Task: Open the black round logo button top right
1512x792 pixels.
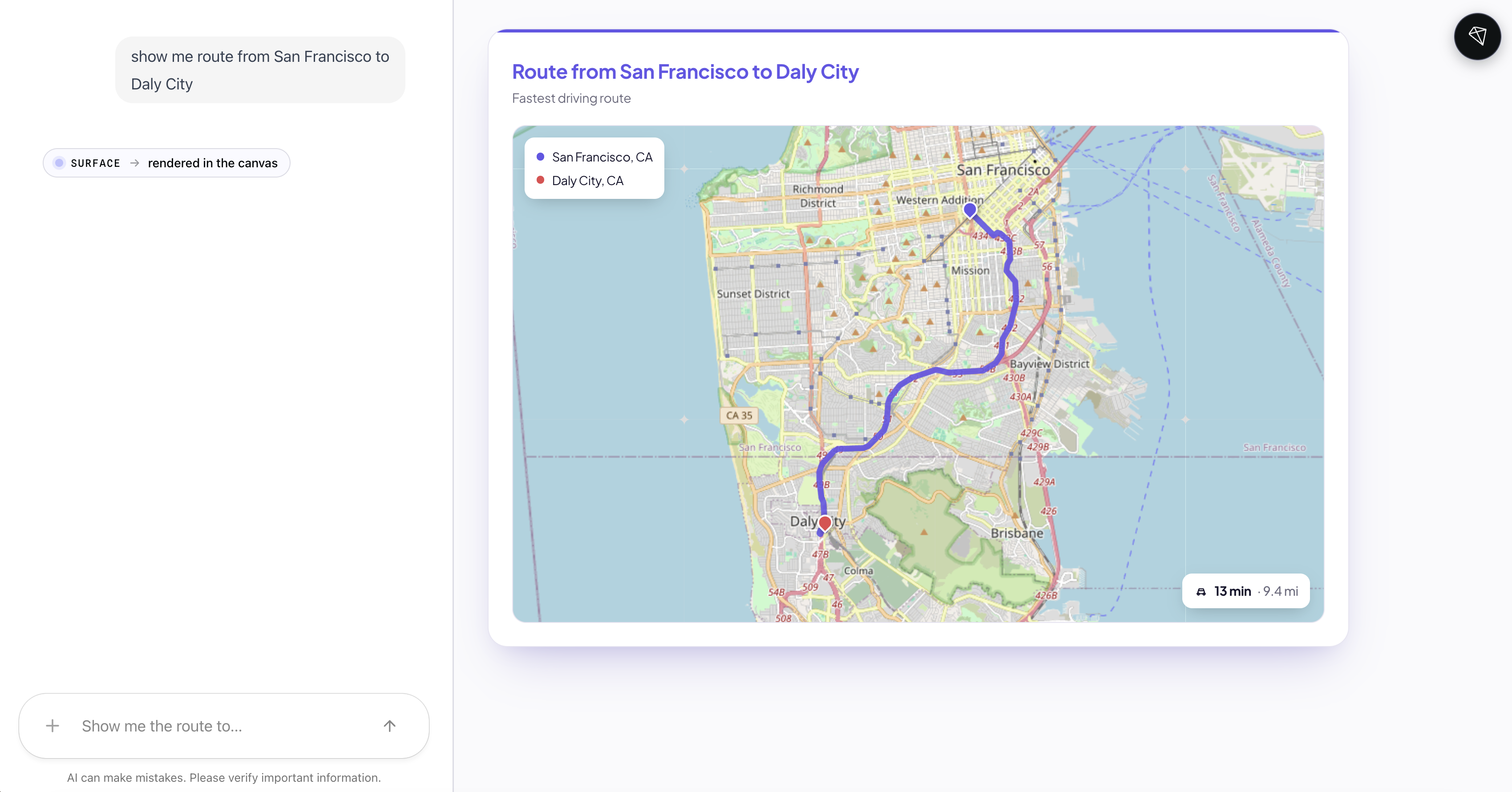Action: (x=1477, y=36)
